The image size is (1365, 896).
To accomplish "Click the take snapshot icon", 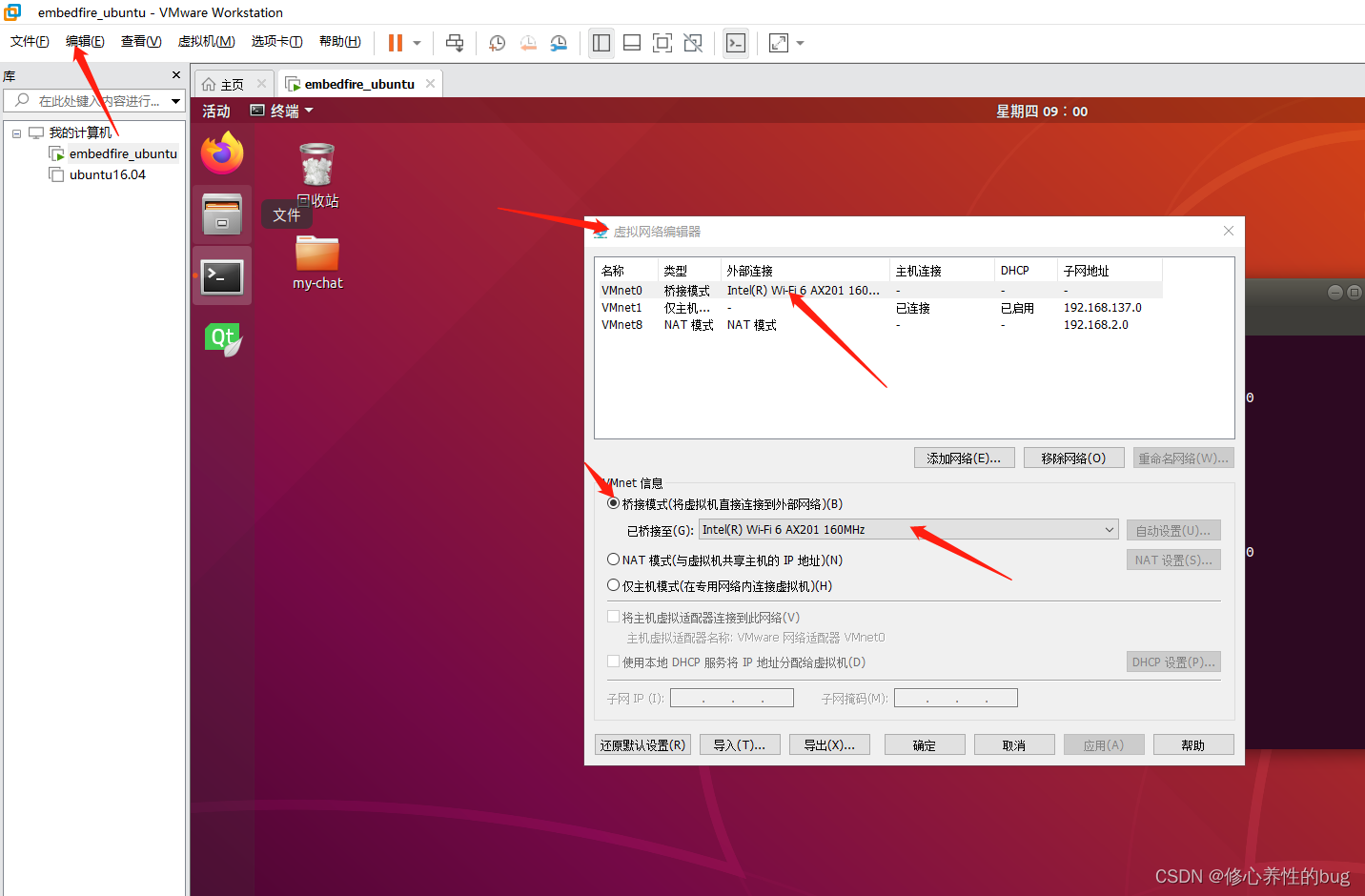I will 497,43.
